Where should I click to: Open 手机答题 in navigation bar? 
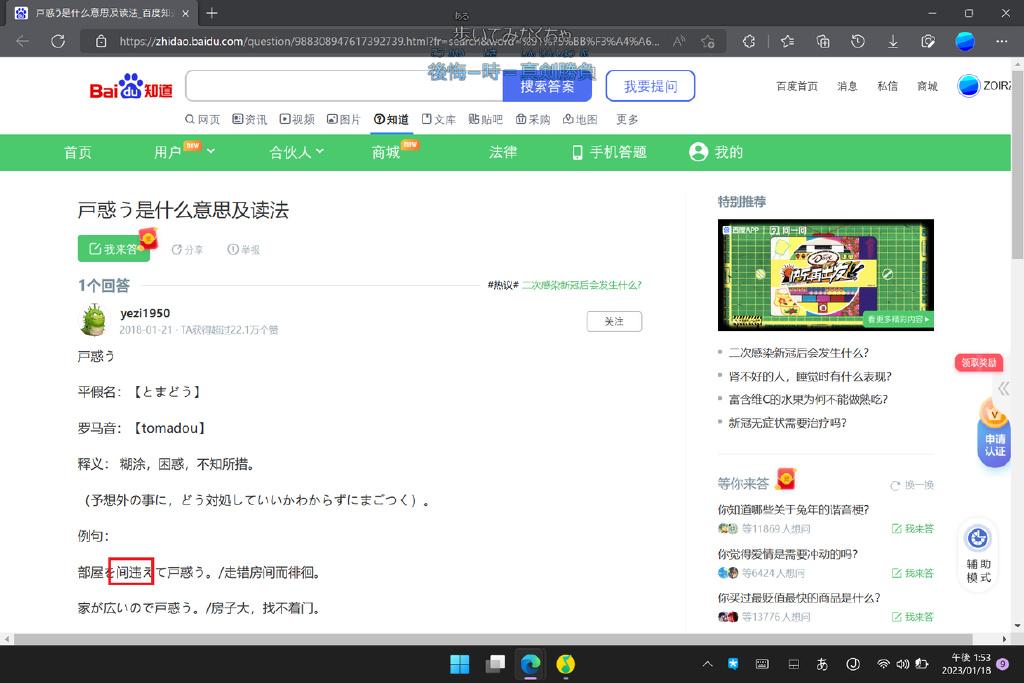(x=609, y=152)
